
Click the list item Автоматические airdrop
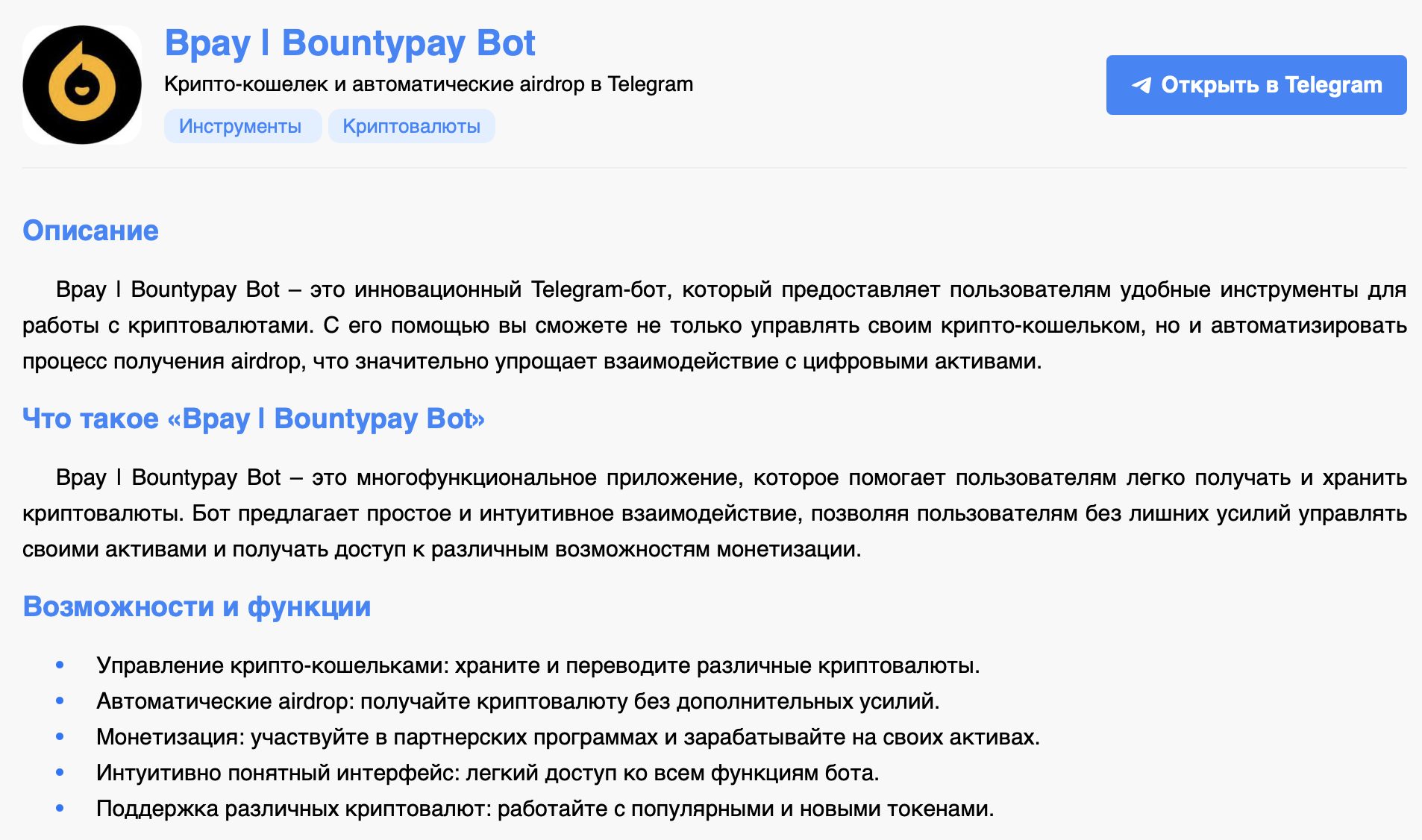(518, 701)
